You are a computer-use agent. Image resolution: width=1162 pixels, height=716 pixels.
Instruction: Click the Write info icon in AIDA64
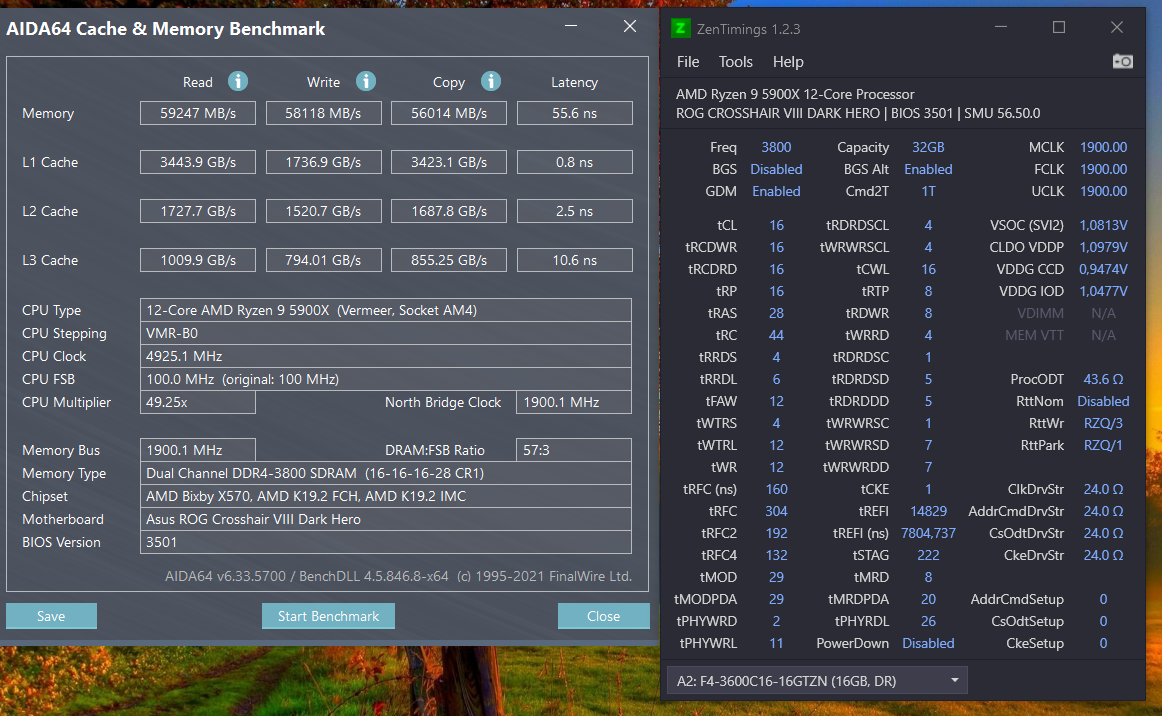tap(365, 81)
